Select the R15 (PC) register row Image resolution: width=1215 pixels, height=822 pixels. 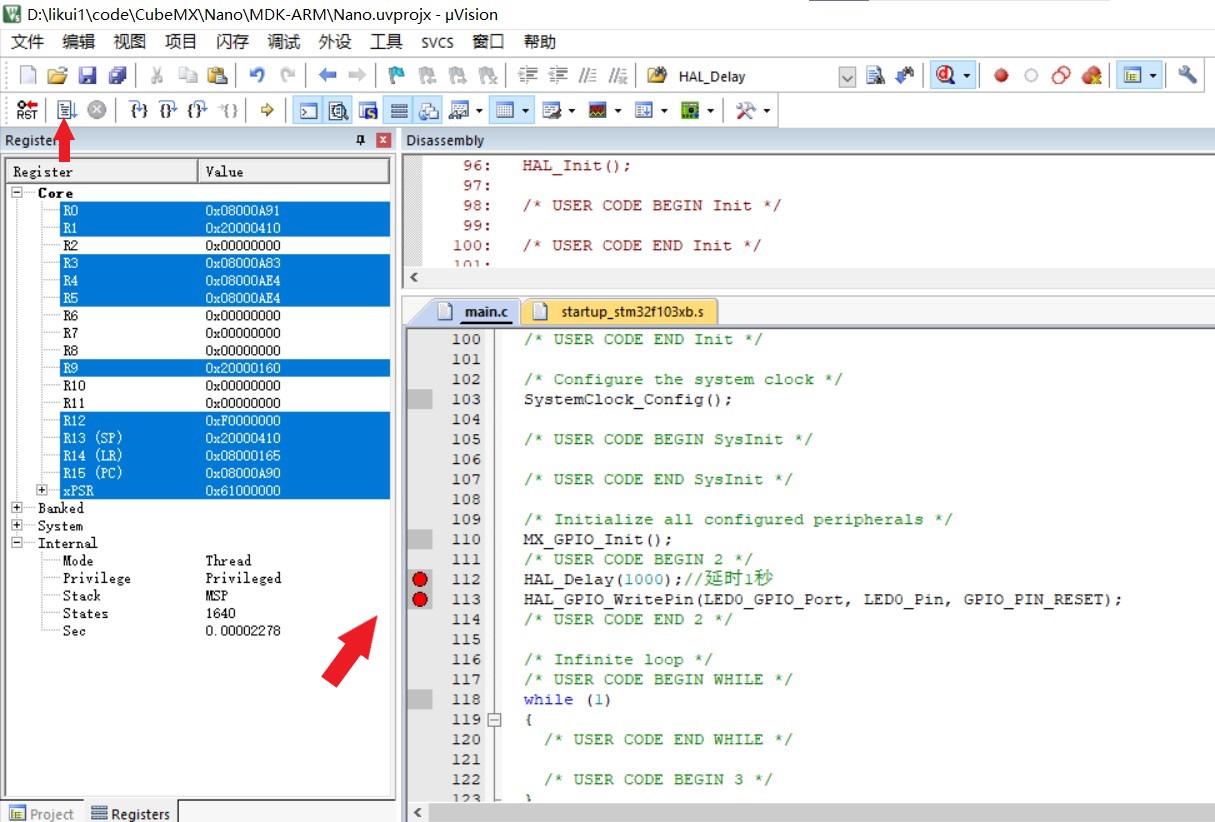click(x=225, y=473)
